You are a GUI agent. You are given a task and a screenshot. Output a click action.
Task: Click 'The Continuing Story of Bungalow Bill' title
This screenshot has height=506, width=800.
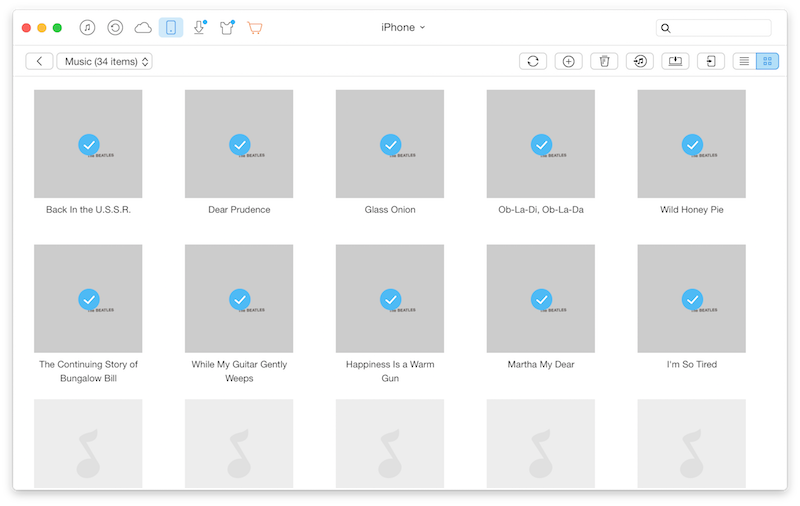(x=88, y=371)
